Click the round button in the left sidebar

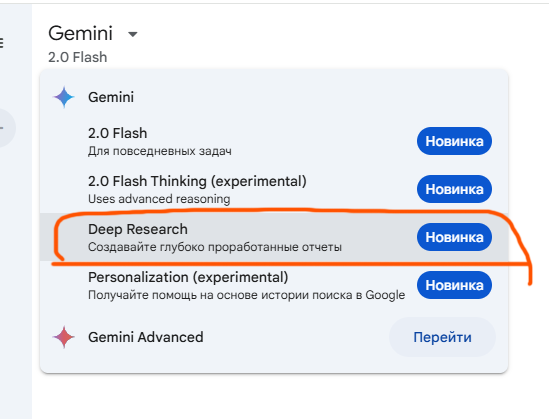coord(5,128)
